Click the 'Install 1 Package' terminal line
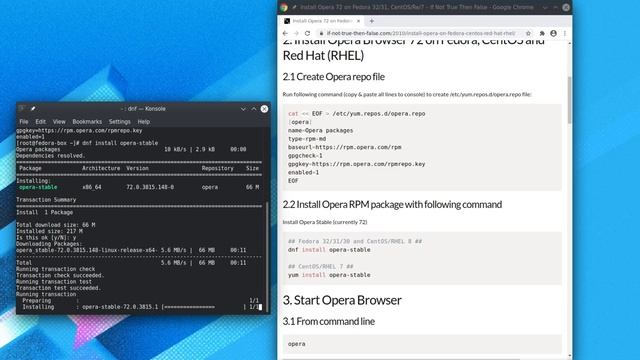The height and width of the screenshot is (360, 640). click(x=44, y=213)
